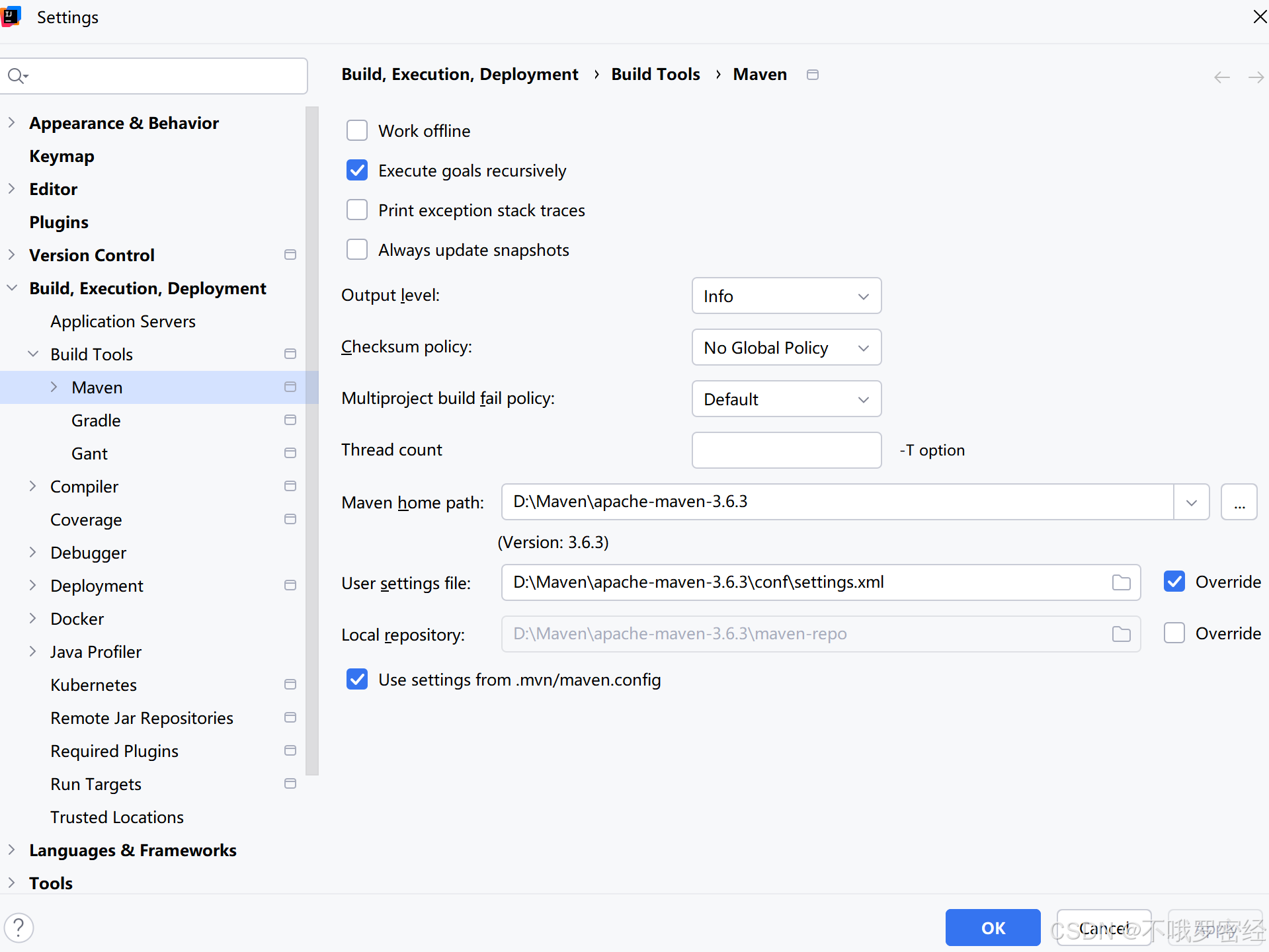Screen dimensions: 1269x952
Task: Open the Plugins settings page
Action: tap(59, 222)
